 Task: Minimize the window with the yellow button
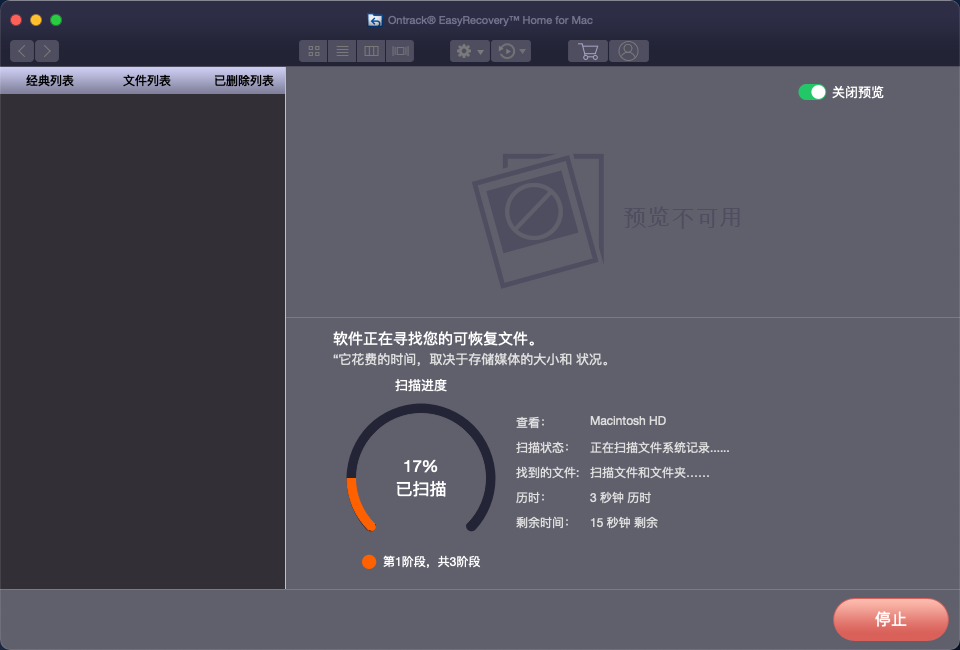tap(36, 20)
